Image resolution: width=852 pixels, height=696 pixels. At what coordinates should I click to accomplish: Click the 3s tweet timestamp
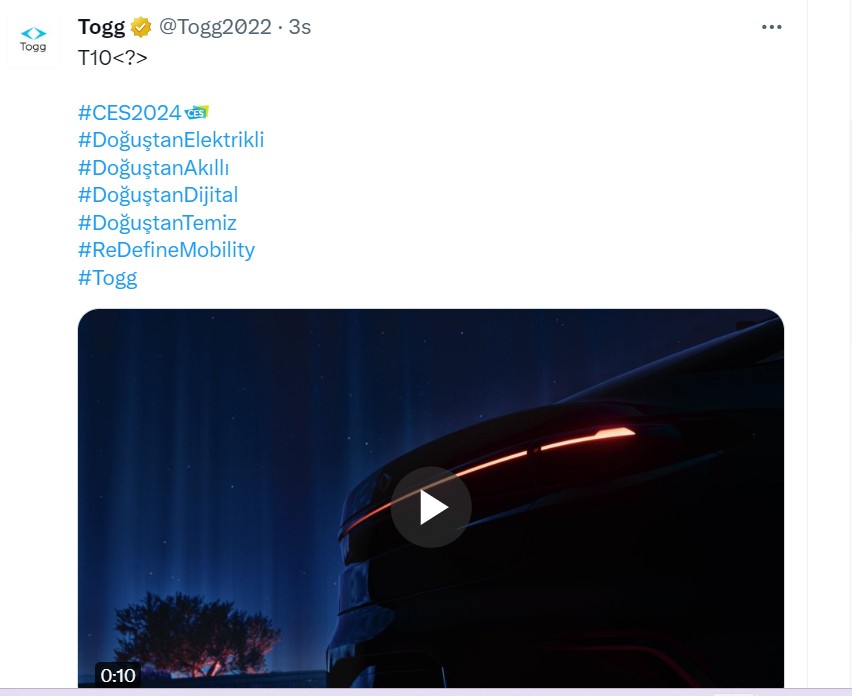tap(300, 27)
